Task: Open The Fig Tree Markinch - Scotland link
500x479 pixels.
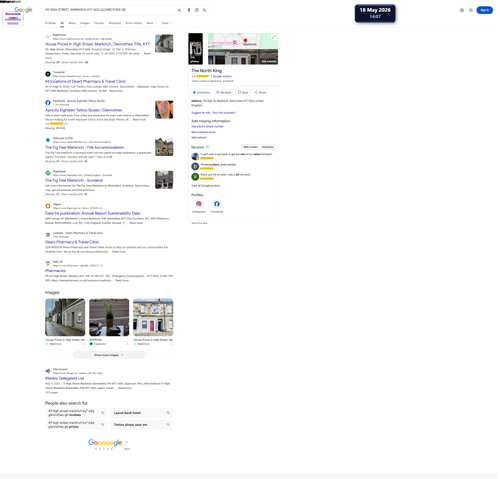Action: (x=74, y=181)
